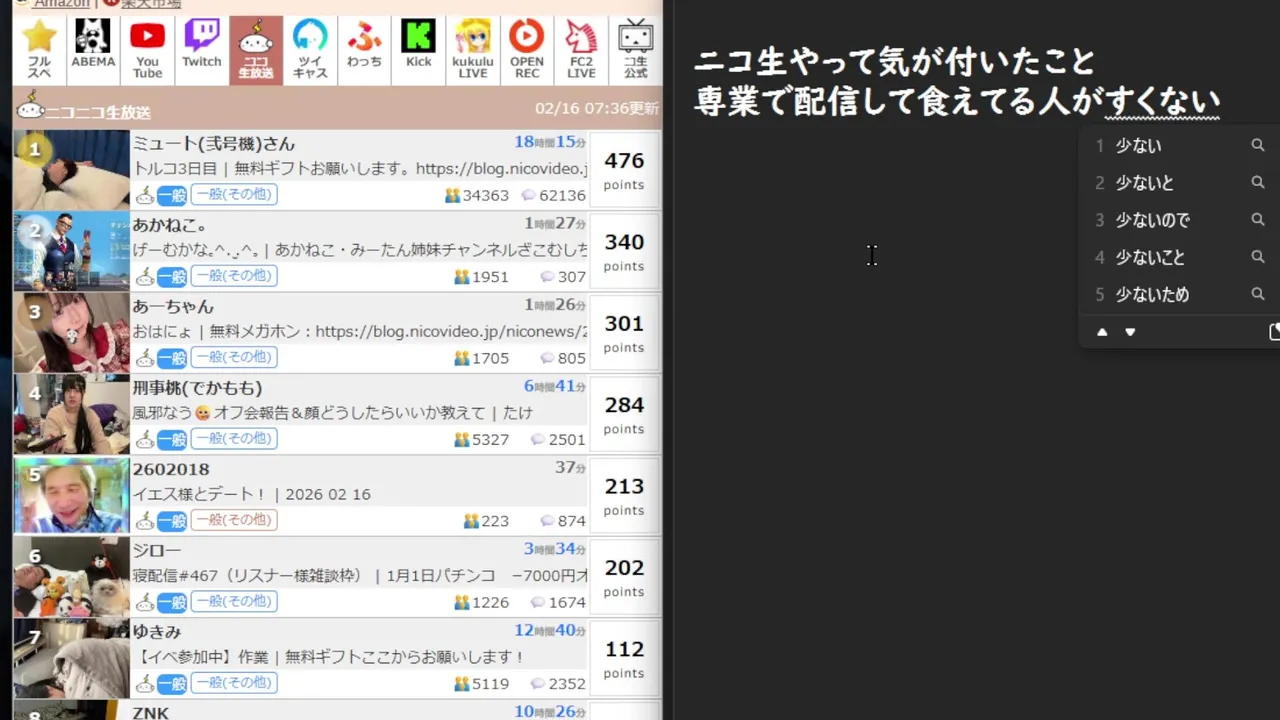Open the YouTube icon tab
The width and height of the screenshot is (1280, 720).
(147, 49)
